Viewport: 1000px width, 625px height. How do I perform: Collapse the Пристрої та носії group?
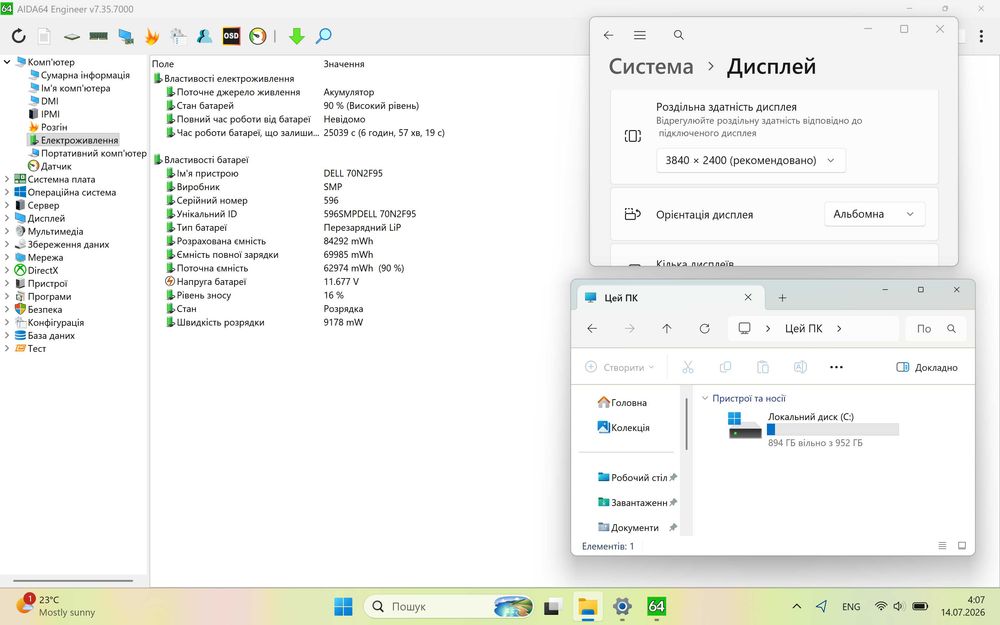(705, 399)
